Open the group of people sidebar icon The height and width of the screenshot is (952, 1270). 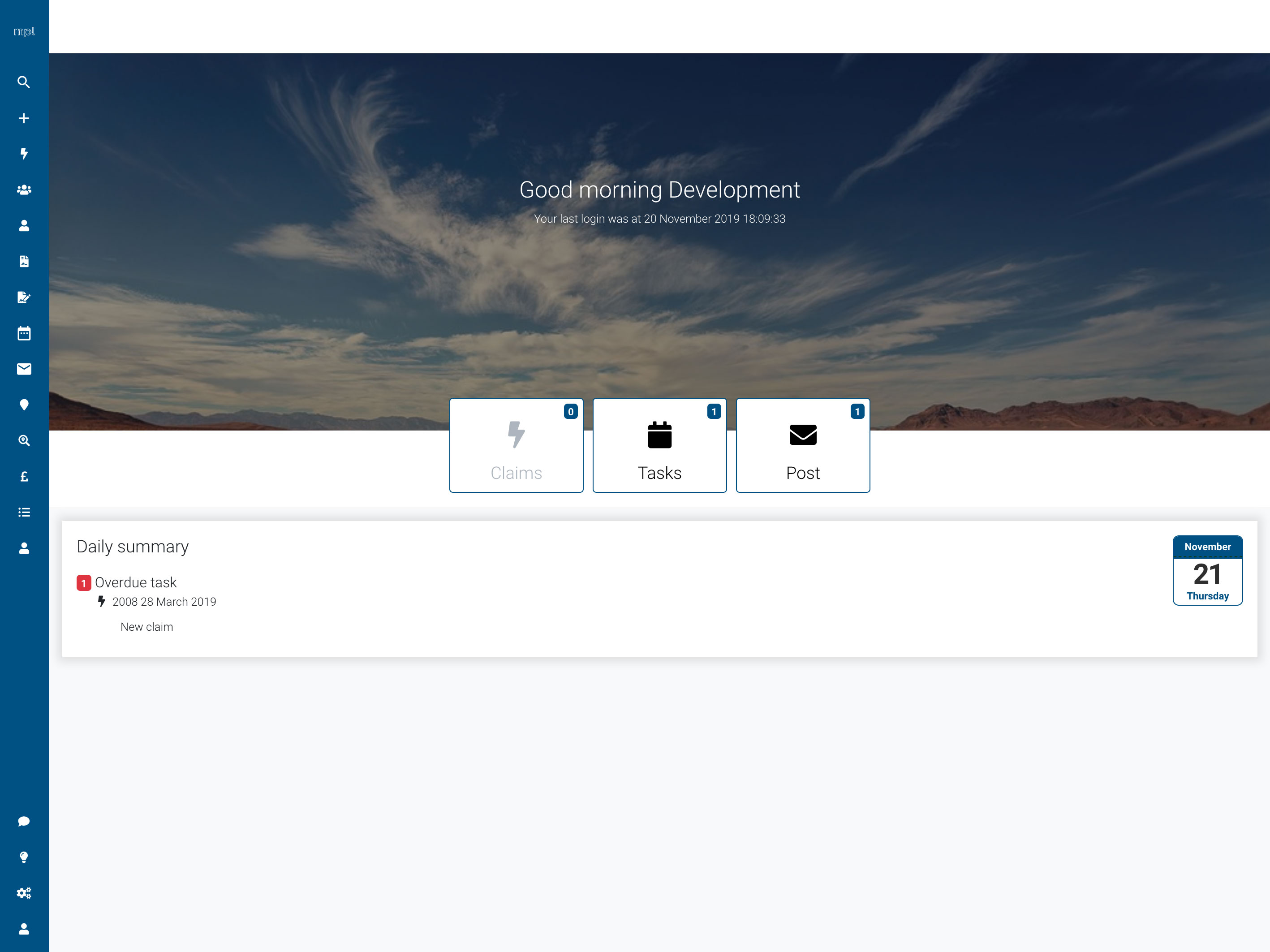pyautogui.click(x=24, y=190)
